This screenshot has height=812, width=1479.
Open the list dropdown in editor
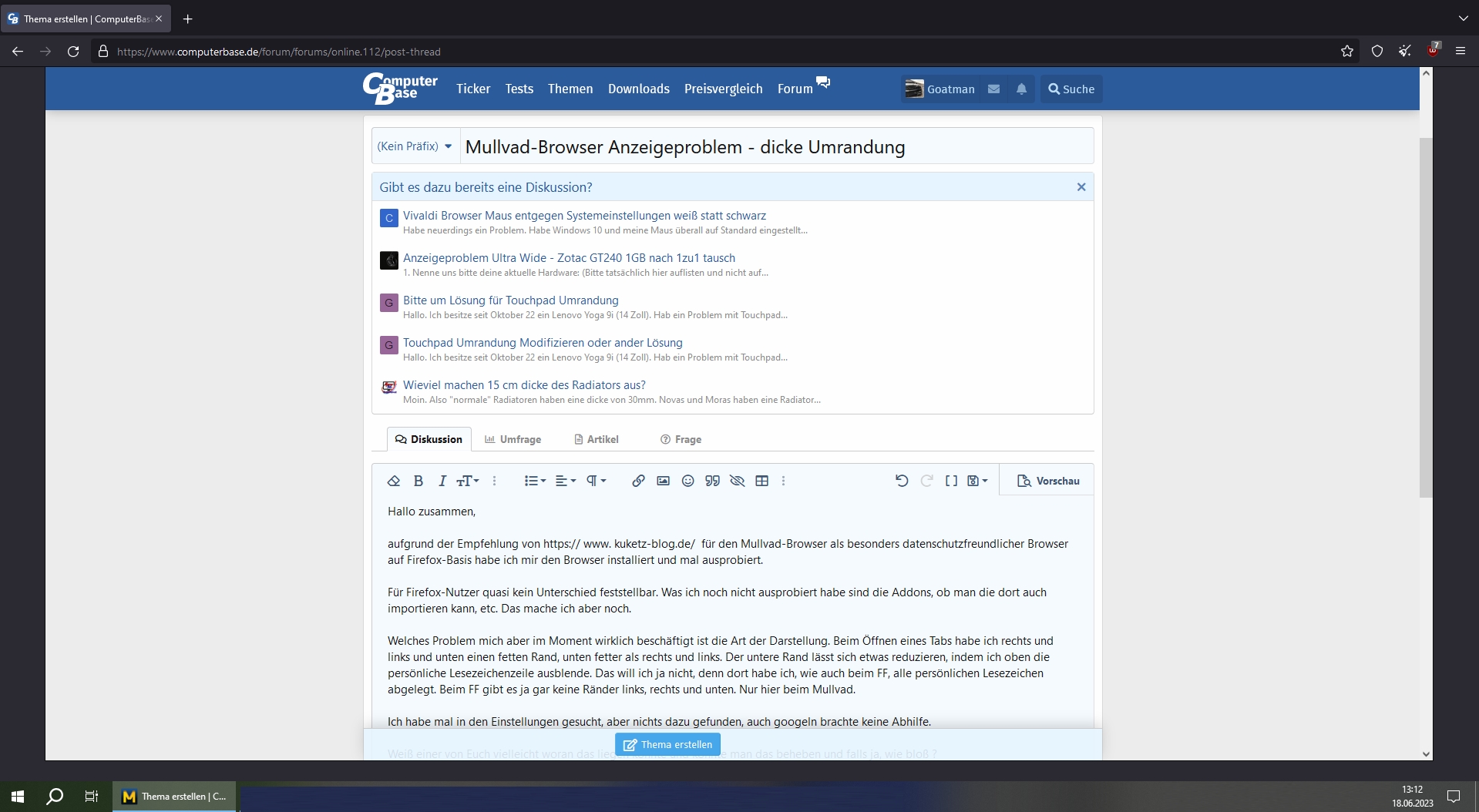point(535,481)
